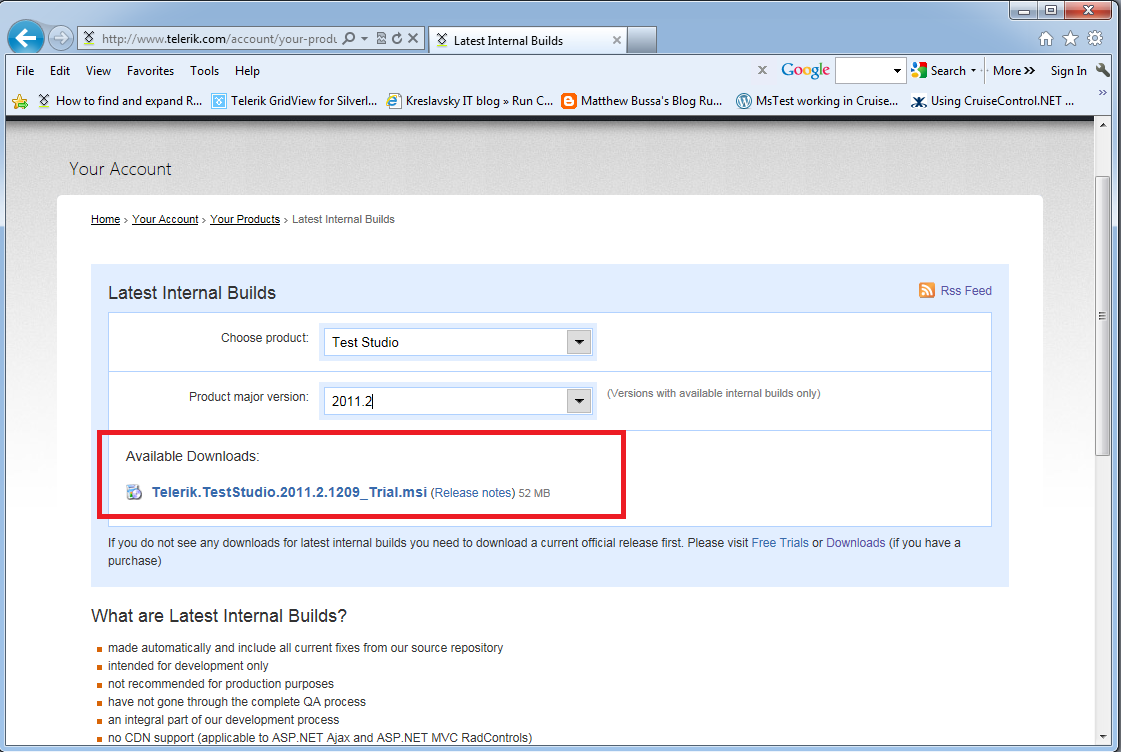Click the page scrollbar up arrow
This screenshot has width=1121, height=752.
coord(1102,125)
